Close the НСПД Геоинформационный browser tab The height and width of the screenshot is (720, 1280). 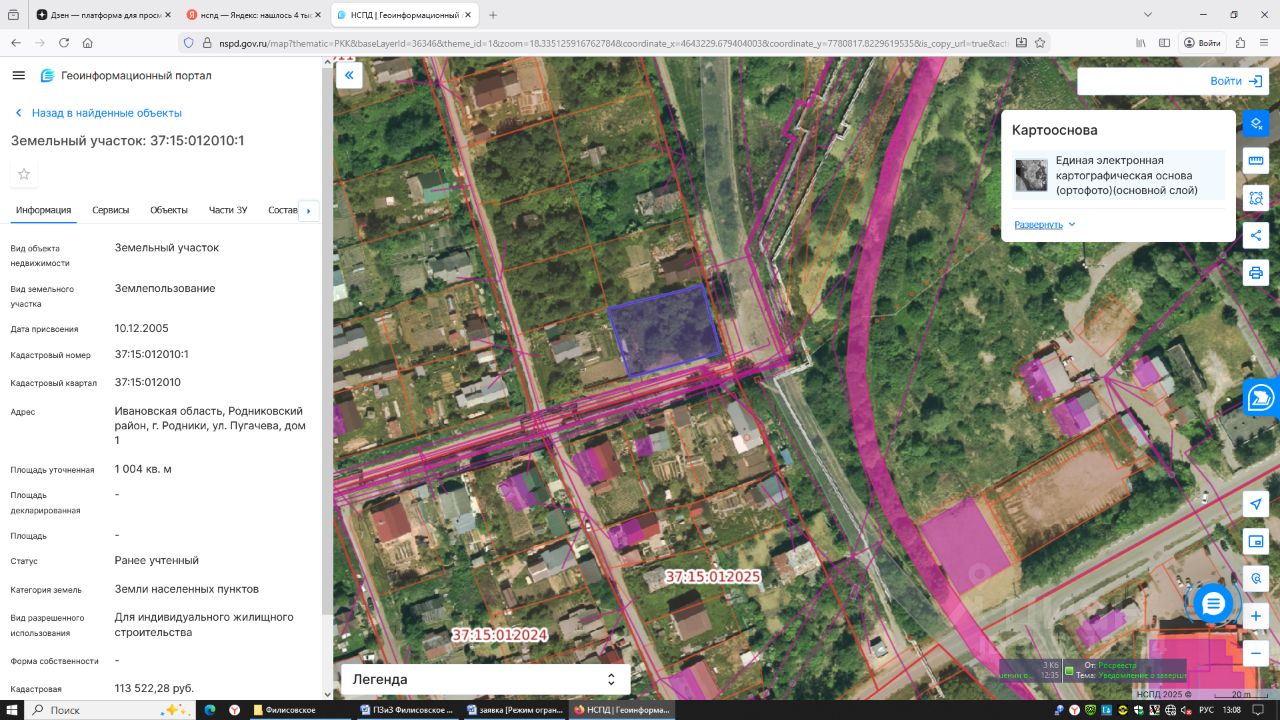468,15
